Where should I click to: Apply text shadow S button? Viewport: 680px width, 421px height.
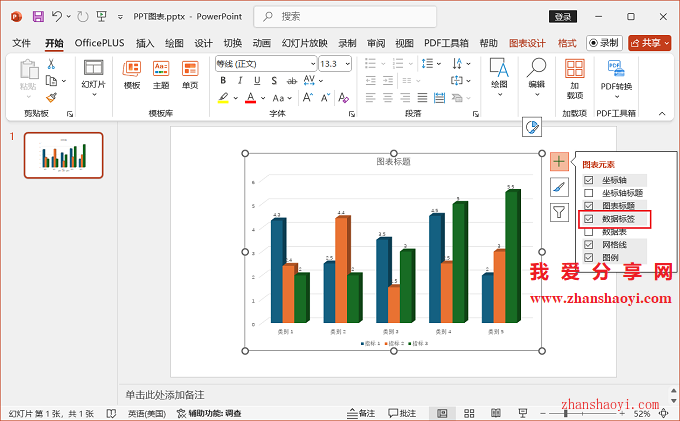point(274,81)
